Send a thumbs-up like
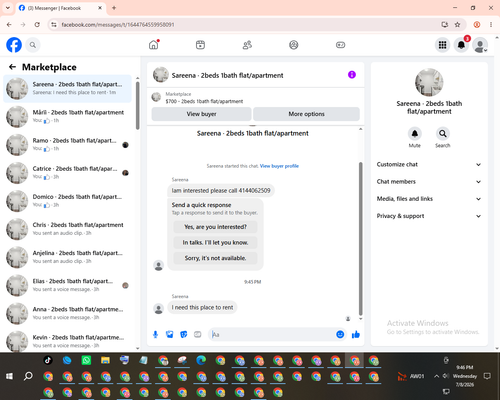The height and width of the screenshot is (400, 500). (x=356, y=334)
